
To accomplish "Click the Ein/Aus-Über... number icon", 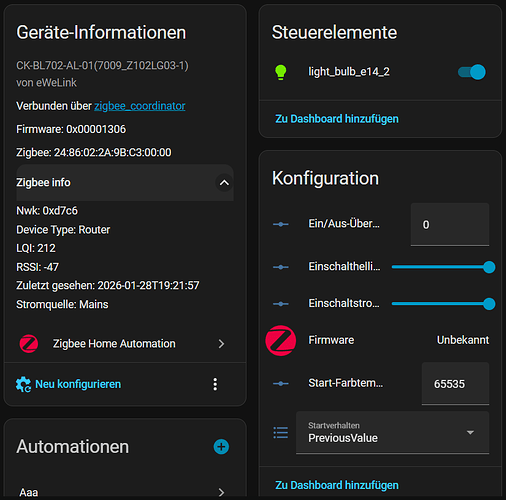I will [280, 224].
